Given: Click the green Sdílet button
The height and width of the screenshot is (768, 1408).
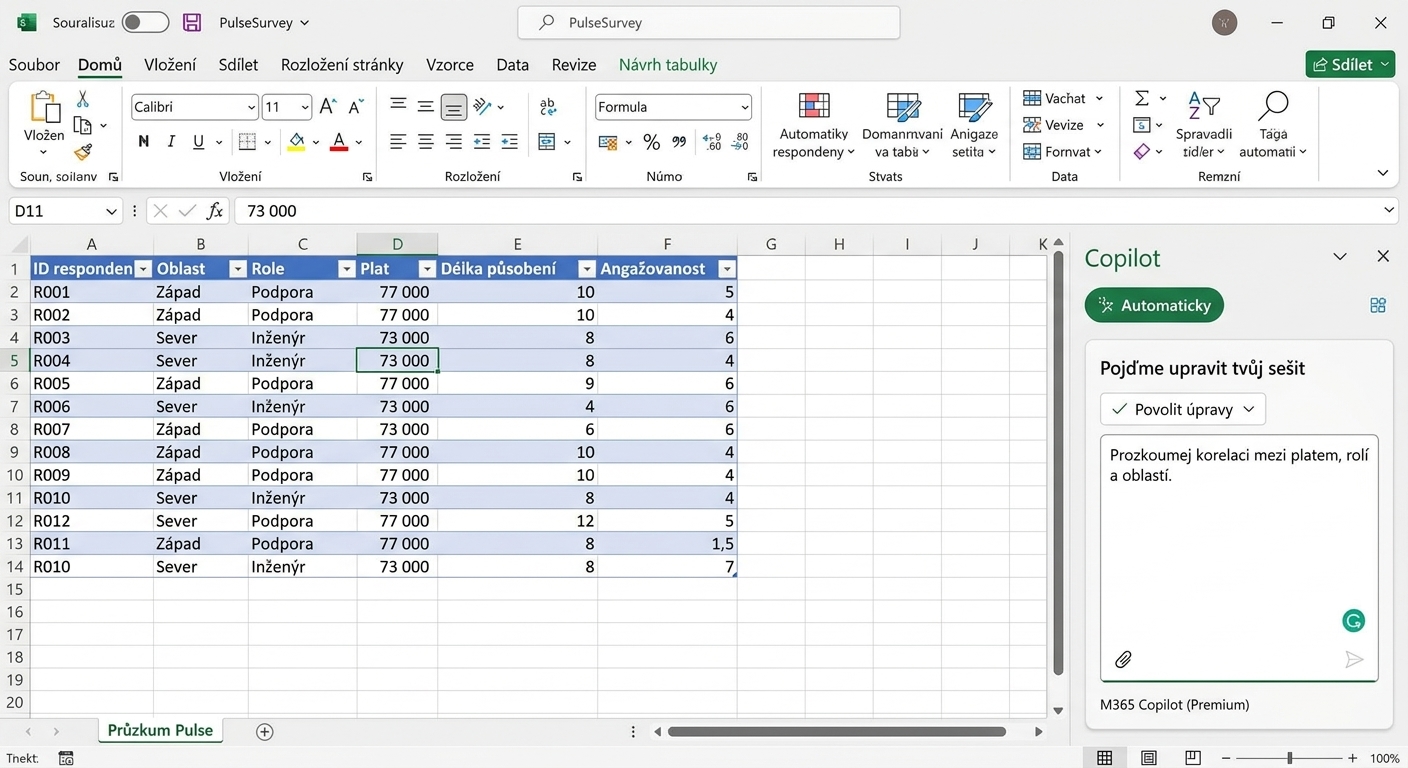Looking at the screenshot, I should [x=1350, y=64].
